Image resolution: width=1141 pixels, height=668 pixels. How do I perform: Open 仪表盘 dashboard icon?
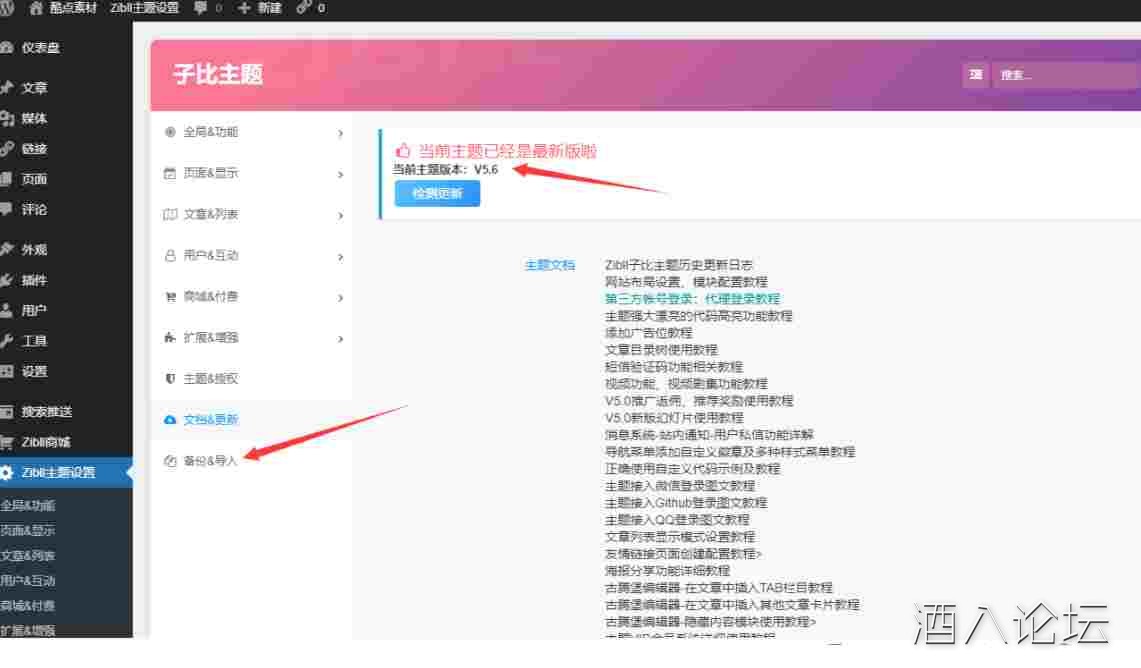(7, 47)
